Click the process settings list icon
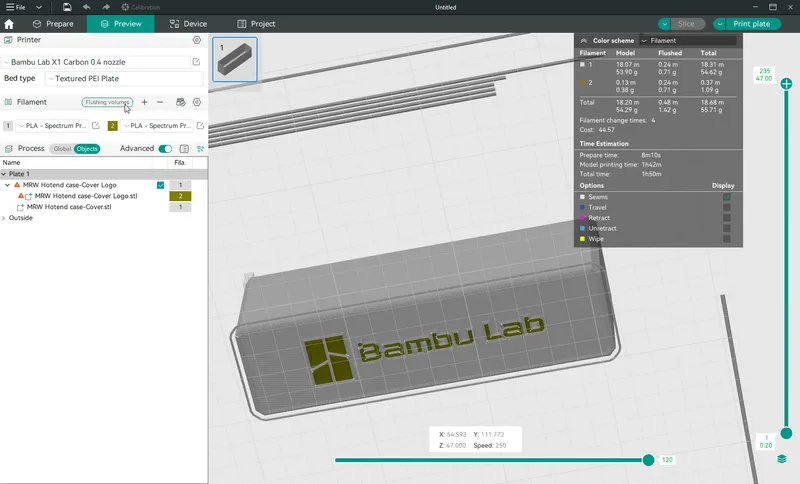Image resolution: width=800 pixels, height=484 pixels. click(x=184, y=148)
